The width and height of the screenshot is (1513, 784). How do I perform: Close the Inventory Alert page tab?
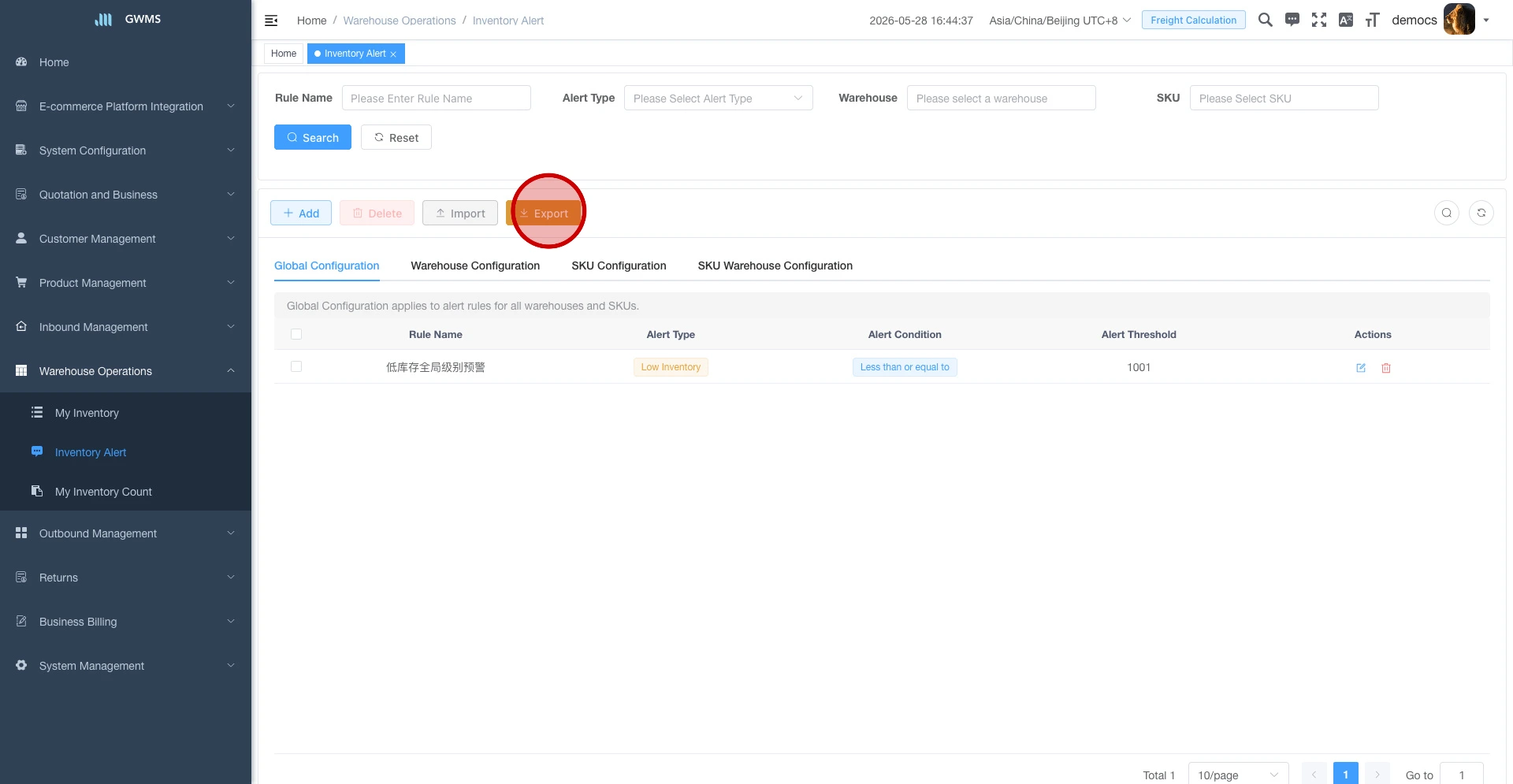pyautogui.click(x=393, y=54)
